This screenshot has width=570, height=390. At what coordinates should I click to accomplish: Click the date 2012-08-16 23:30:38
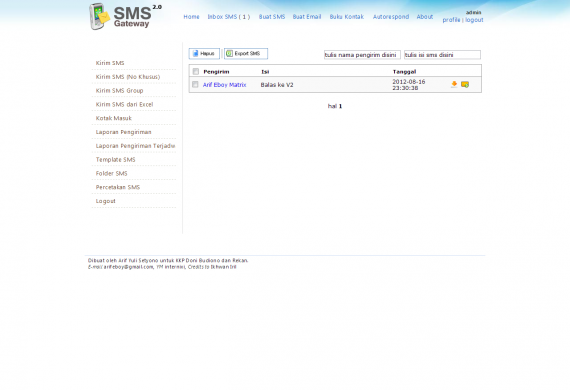(x=409, y=85)
